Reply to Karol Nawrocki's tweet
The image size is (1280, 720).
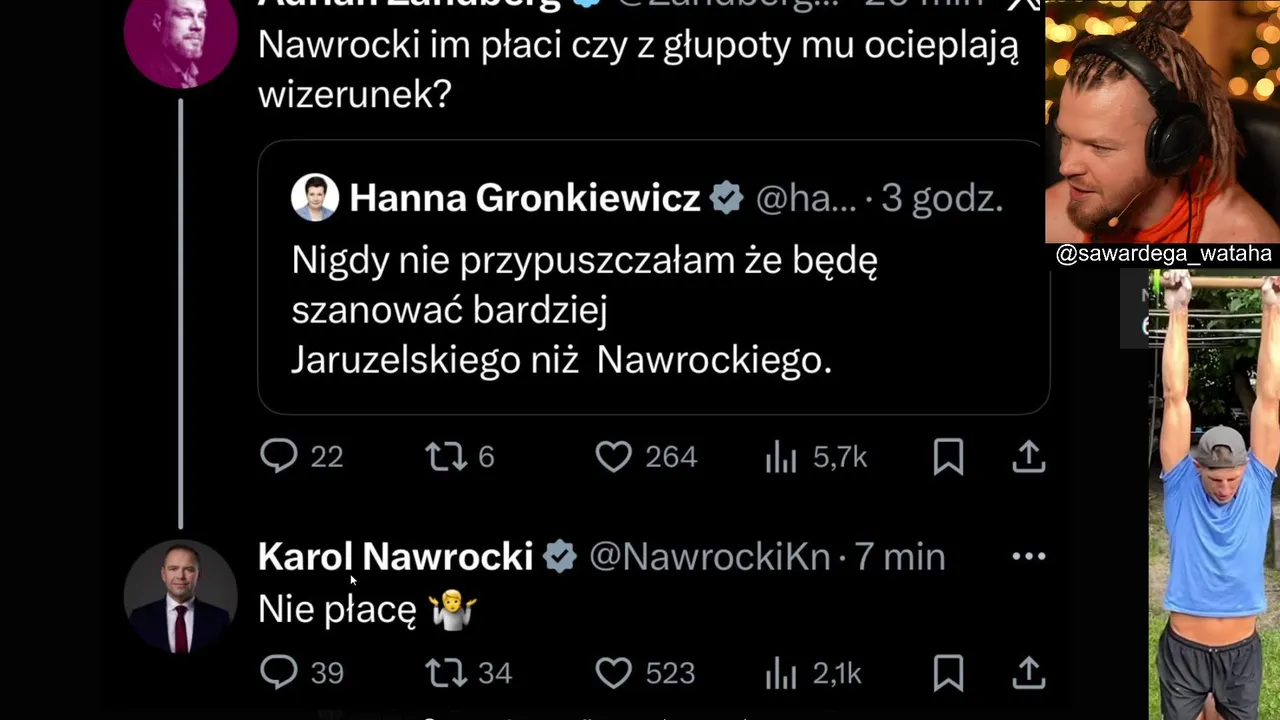[279, 672]
